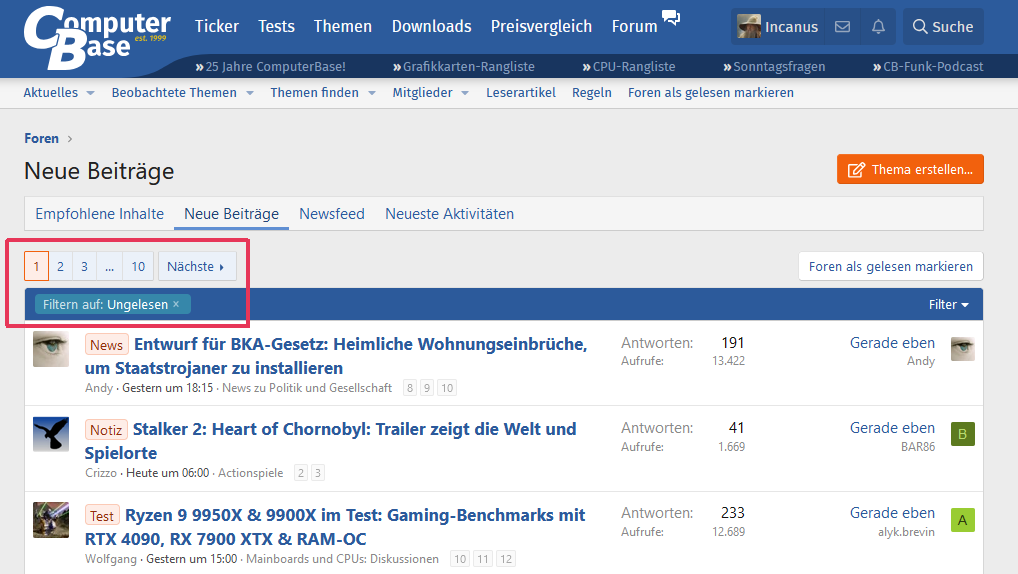1018x574 pixels.
Task: Expand the Mitglieder dropdown arrow
Action: 465,94
